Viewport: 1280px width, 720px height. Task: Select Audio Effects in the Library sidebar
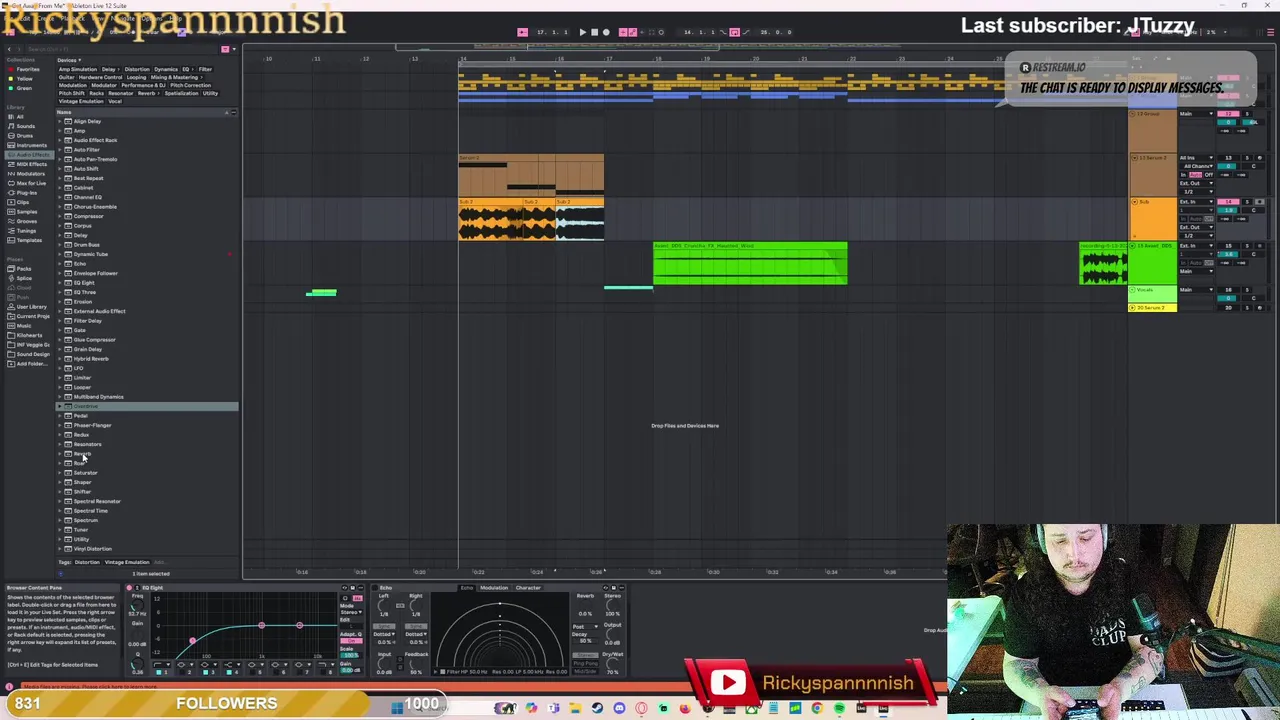[x=31, y=154]
